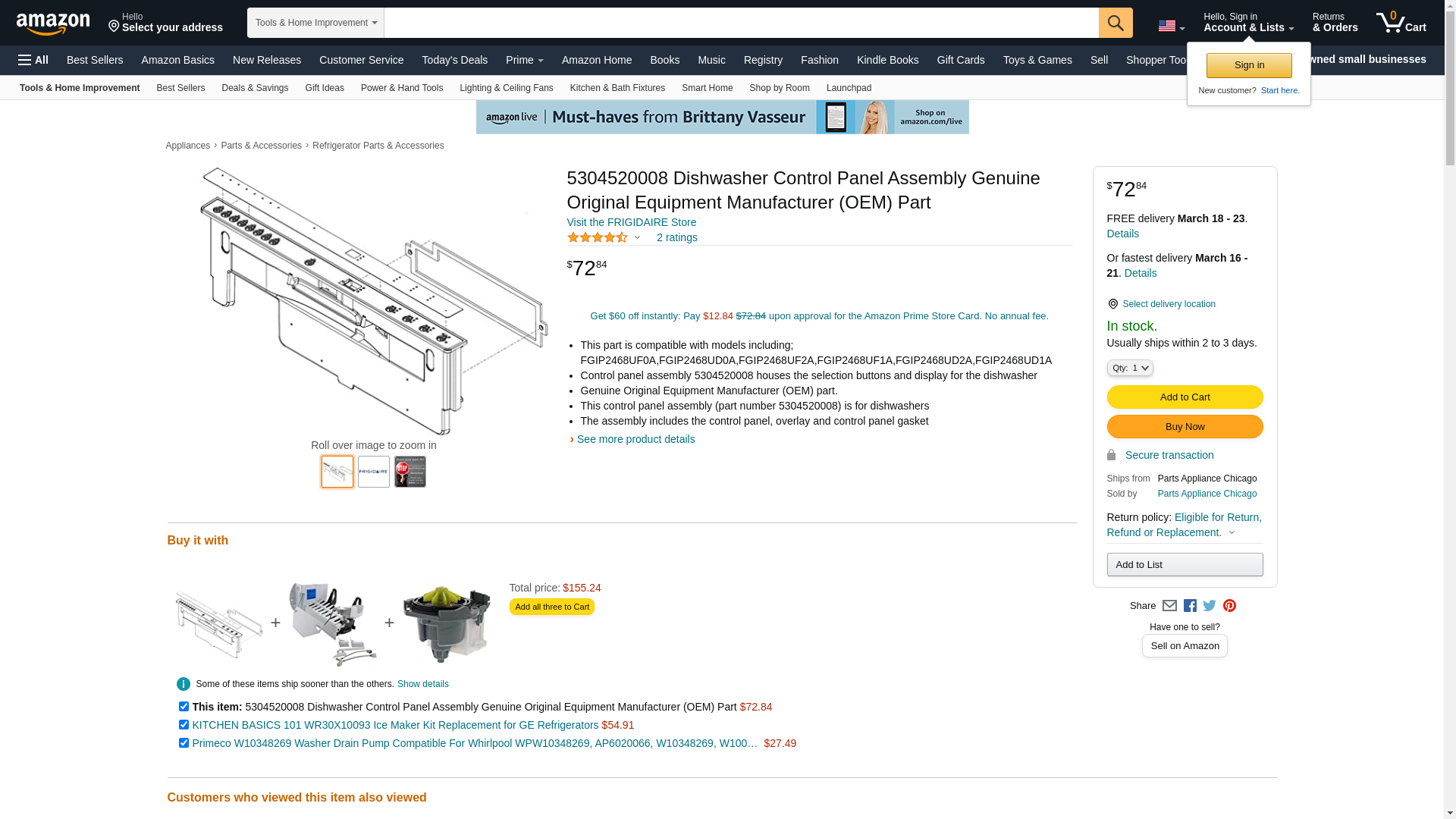Viewport: 1456px width, 819px height.
Task: Share on Pinterest icon
Action: tap(1229, 606)
